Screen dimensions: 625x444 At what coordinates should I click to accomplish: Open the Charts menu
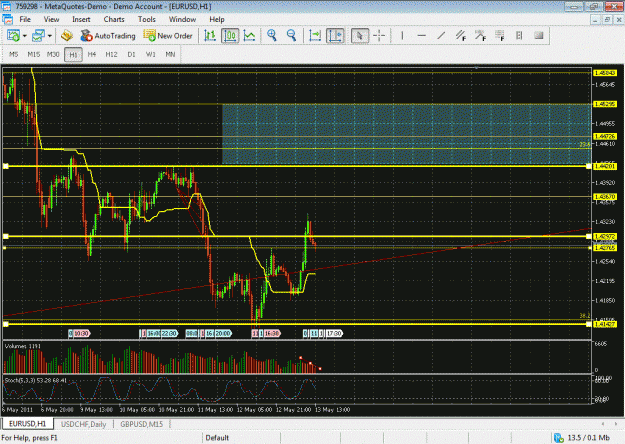click(x=114, y=20)
